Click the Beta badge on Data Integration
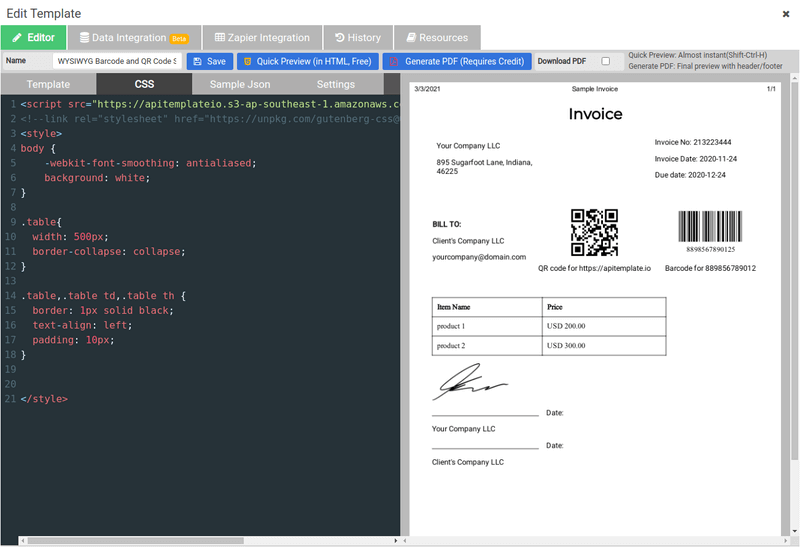Viewport: 800px width, 549px height. coord(179,39)
